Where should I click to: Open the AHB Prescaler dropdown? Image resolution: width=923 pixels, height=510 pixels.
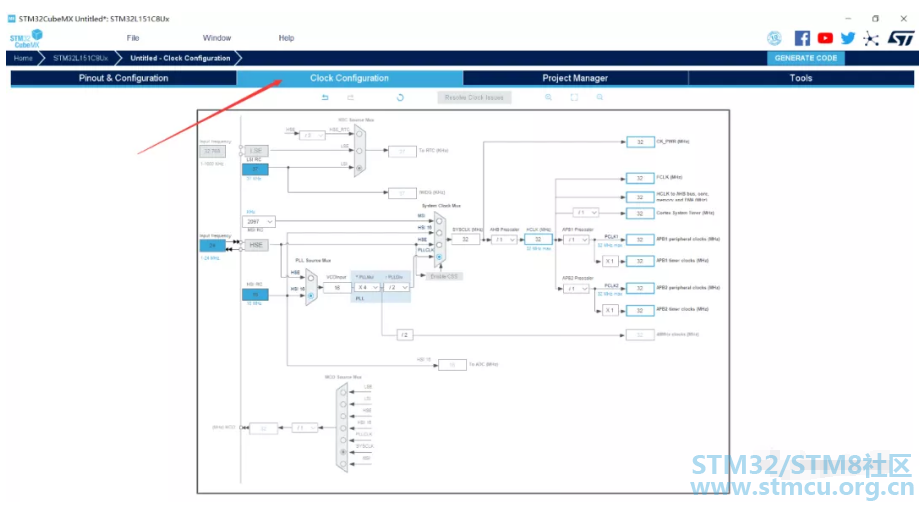coord(504,240)
